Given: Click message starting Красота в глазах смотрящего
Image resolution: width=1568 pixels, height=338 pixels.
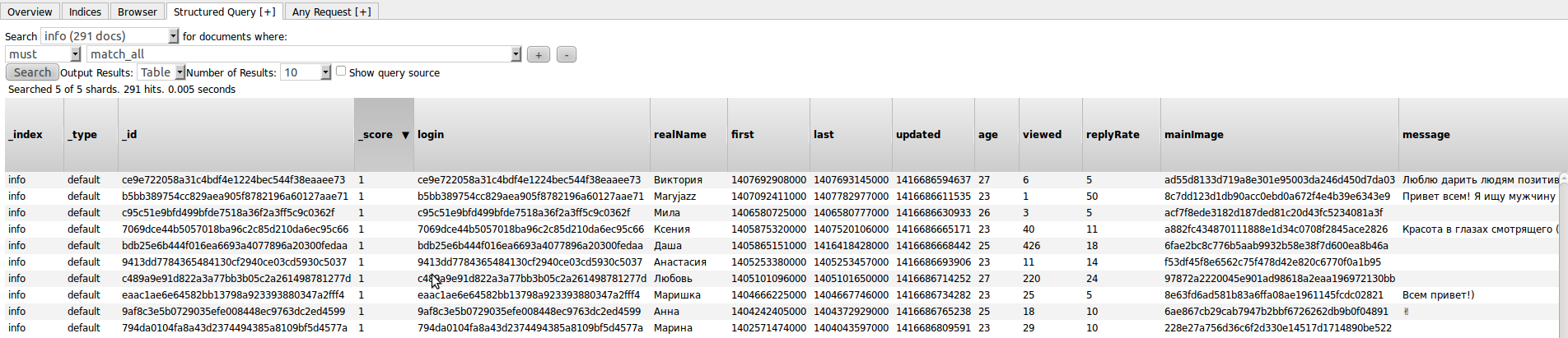Looking at the screenshot, I should [x=1480, y=229].
